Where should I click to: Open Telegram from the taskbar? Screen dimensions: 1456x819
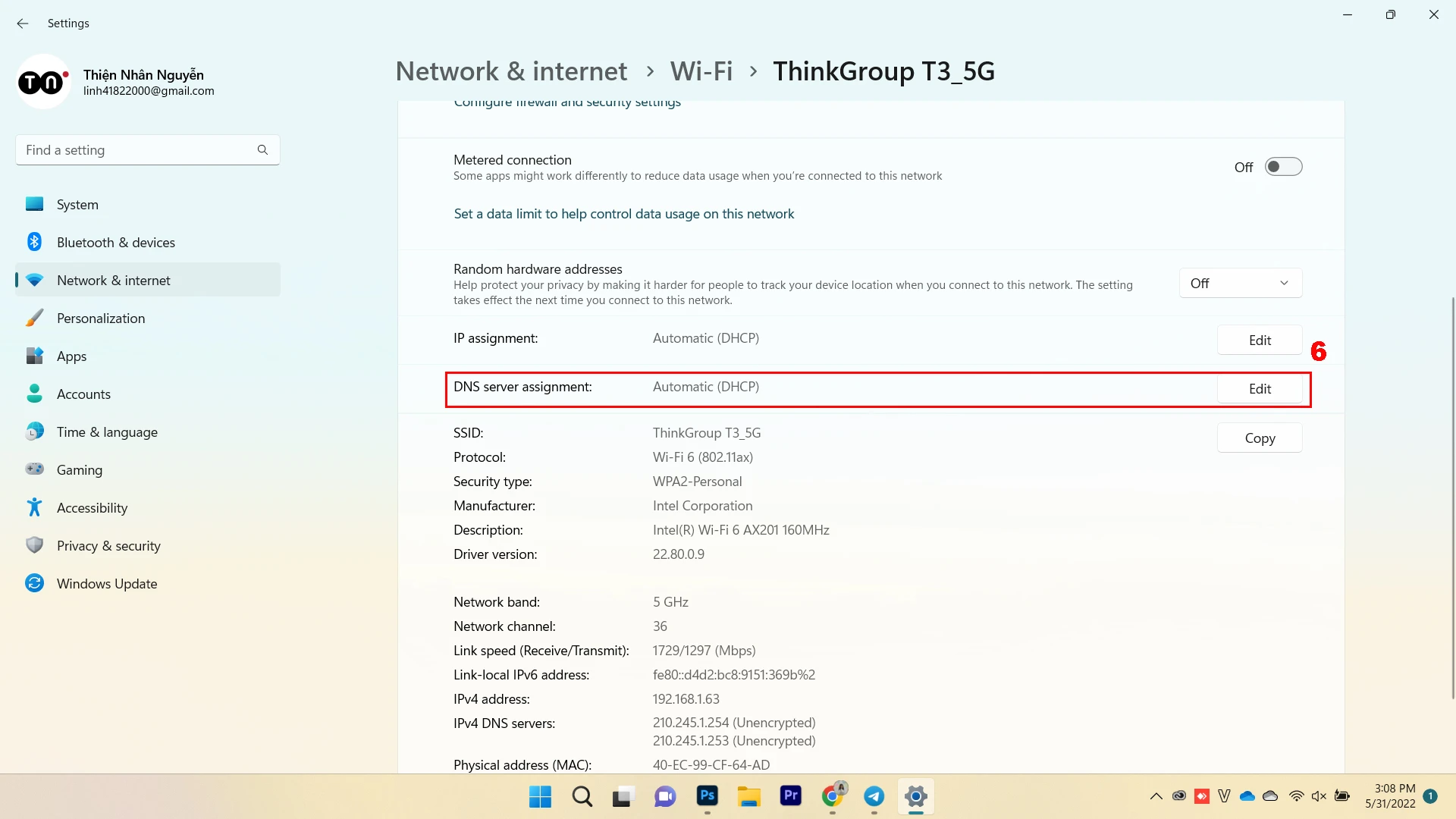click(x=874, y=796)
